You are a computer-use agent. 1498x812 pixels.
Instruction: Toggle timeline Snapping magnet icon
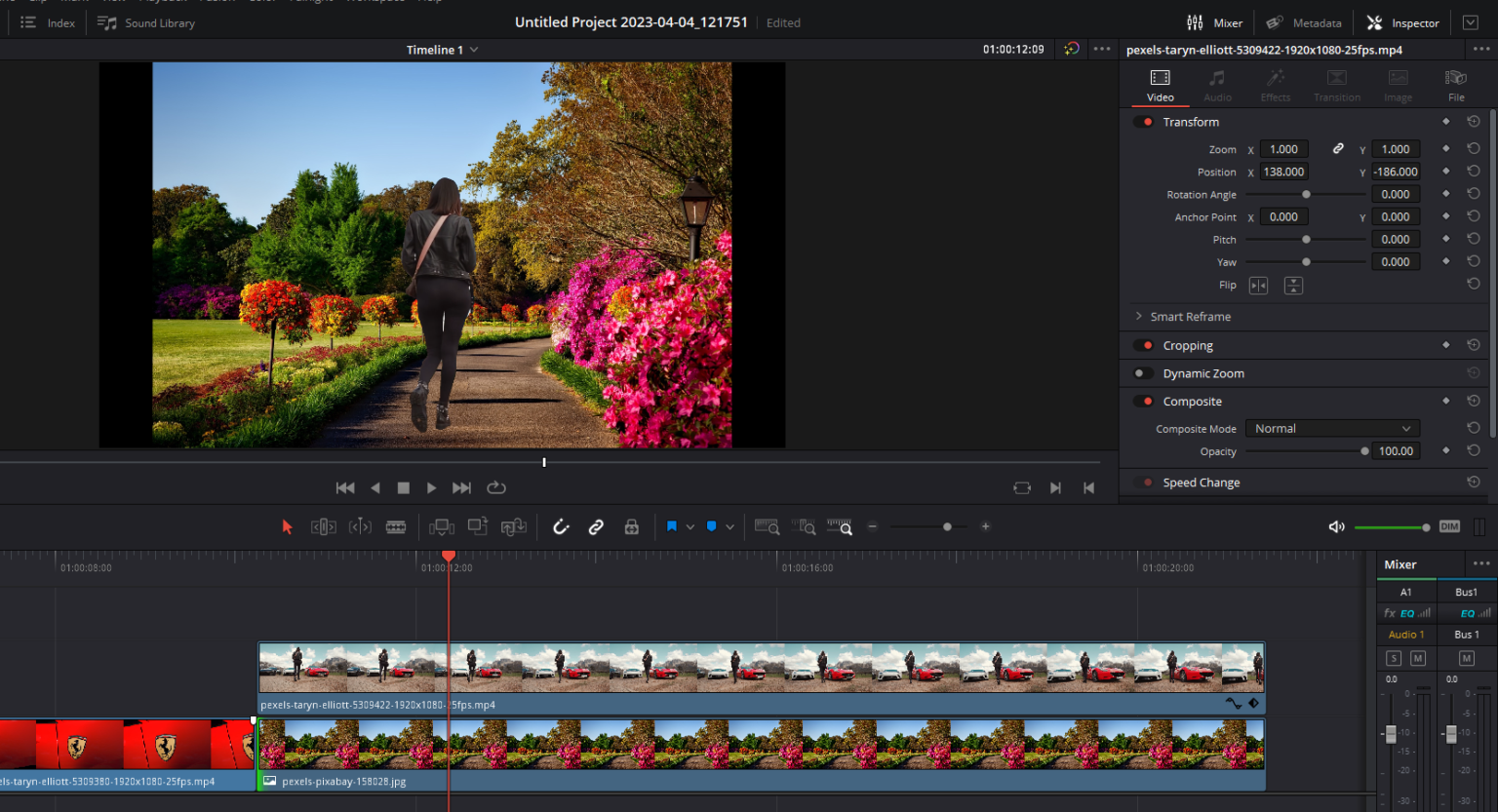pyautogui.click(x=561, y=526)
